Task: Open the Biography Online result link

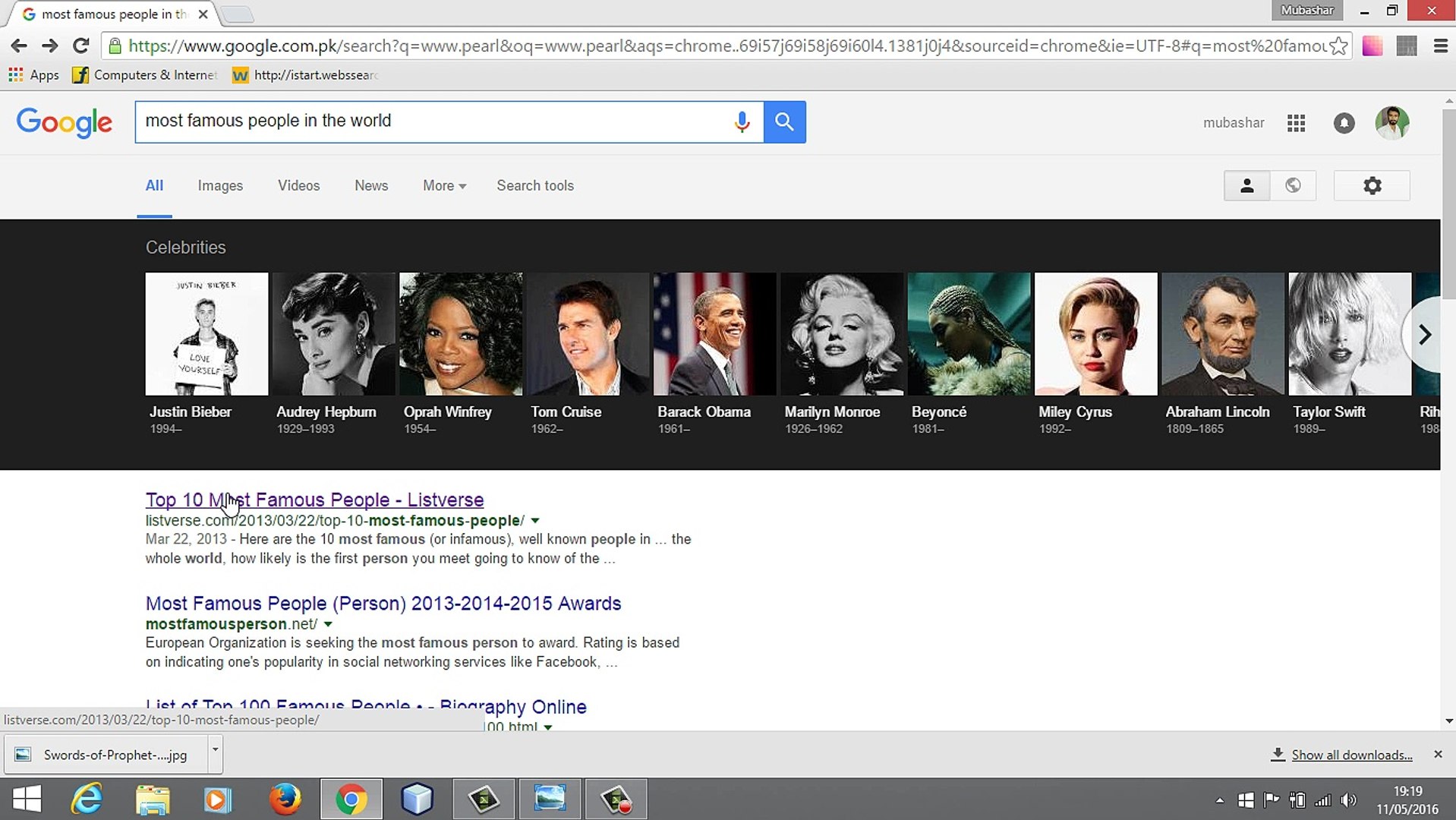Action: click(x=366, y=707)
